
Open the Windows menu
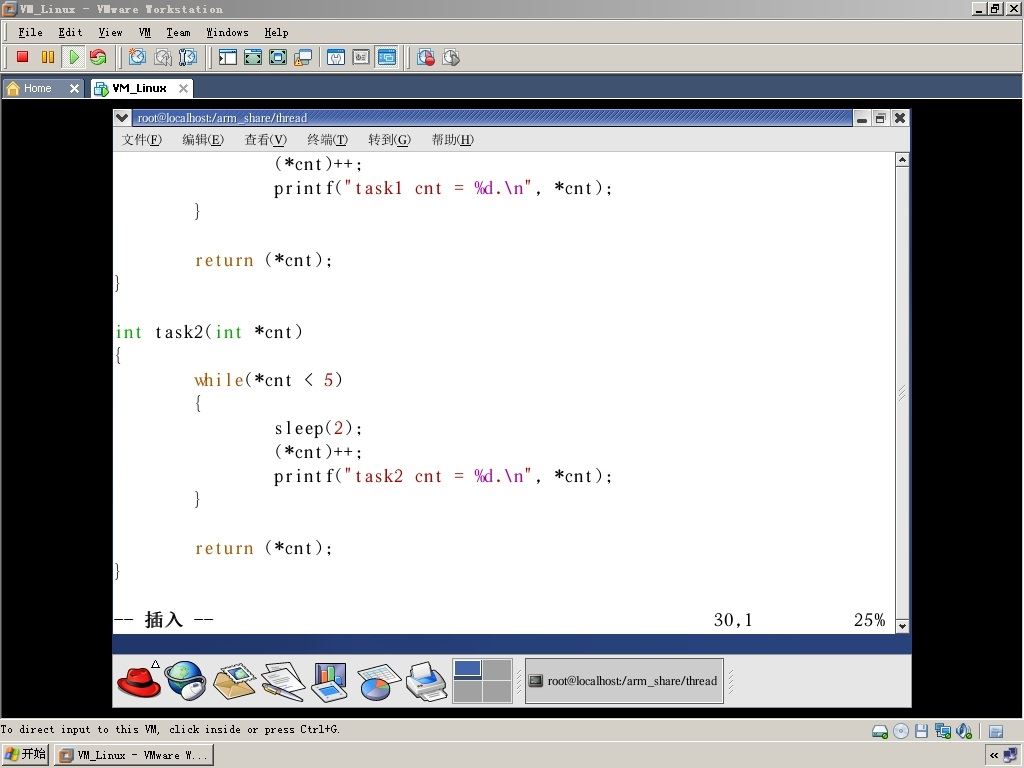(x=227, y=32)
